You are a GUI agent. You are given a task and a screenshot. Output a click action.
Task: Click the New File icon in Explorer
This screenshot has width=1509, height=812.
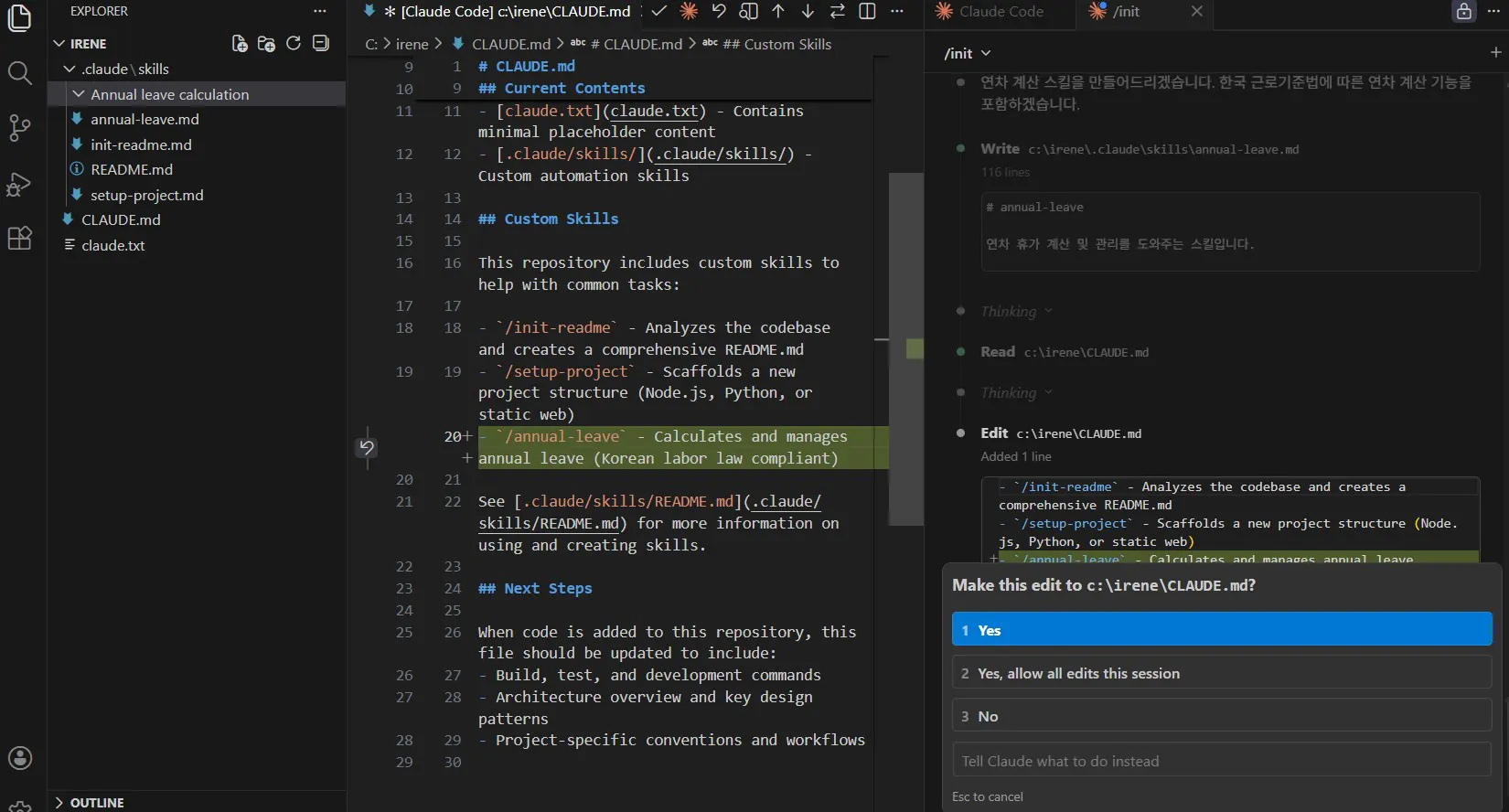point(240,43)
